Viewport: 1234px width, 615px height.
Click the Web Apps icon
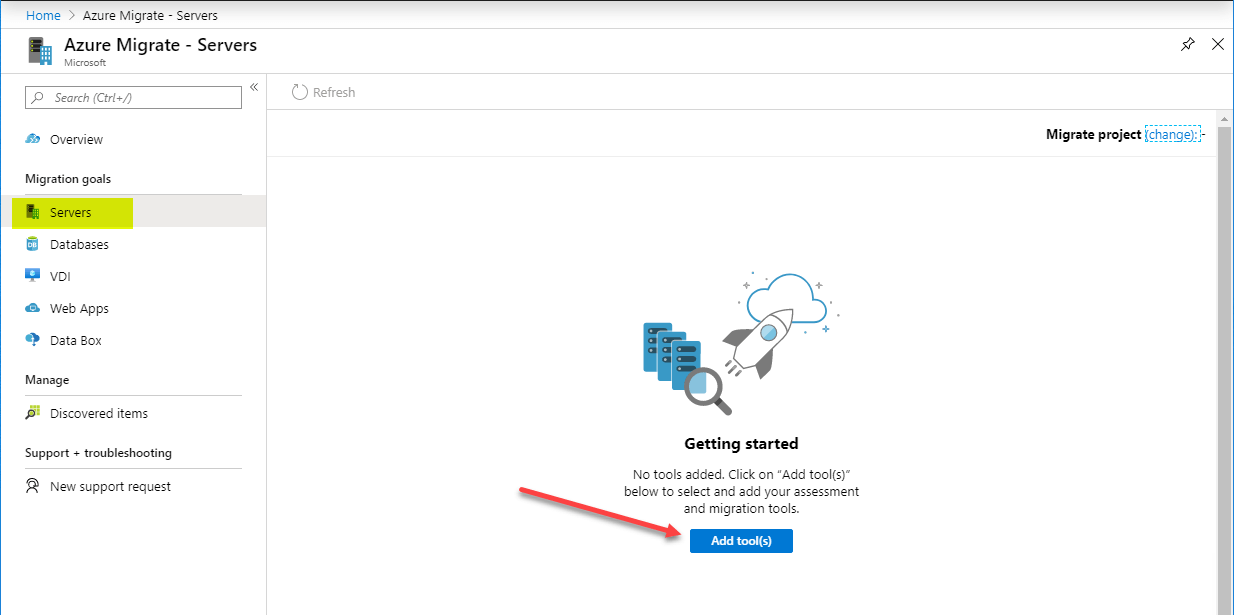coord(33,308)
